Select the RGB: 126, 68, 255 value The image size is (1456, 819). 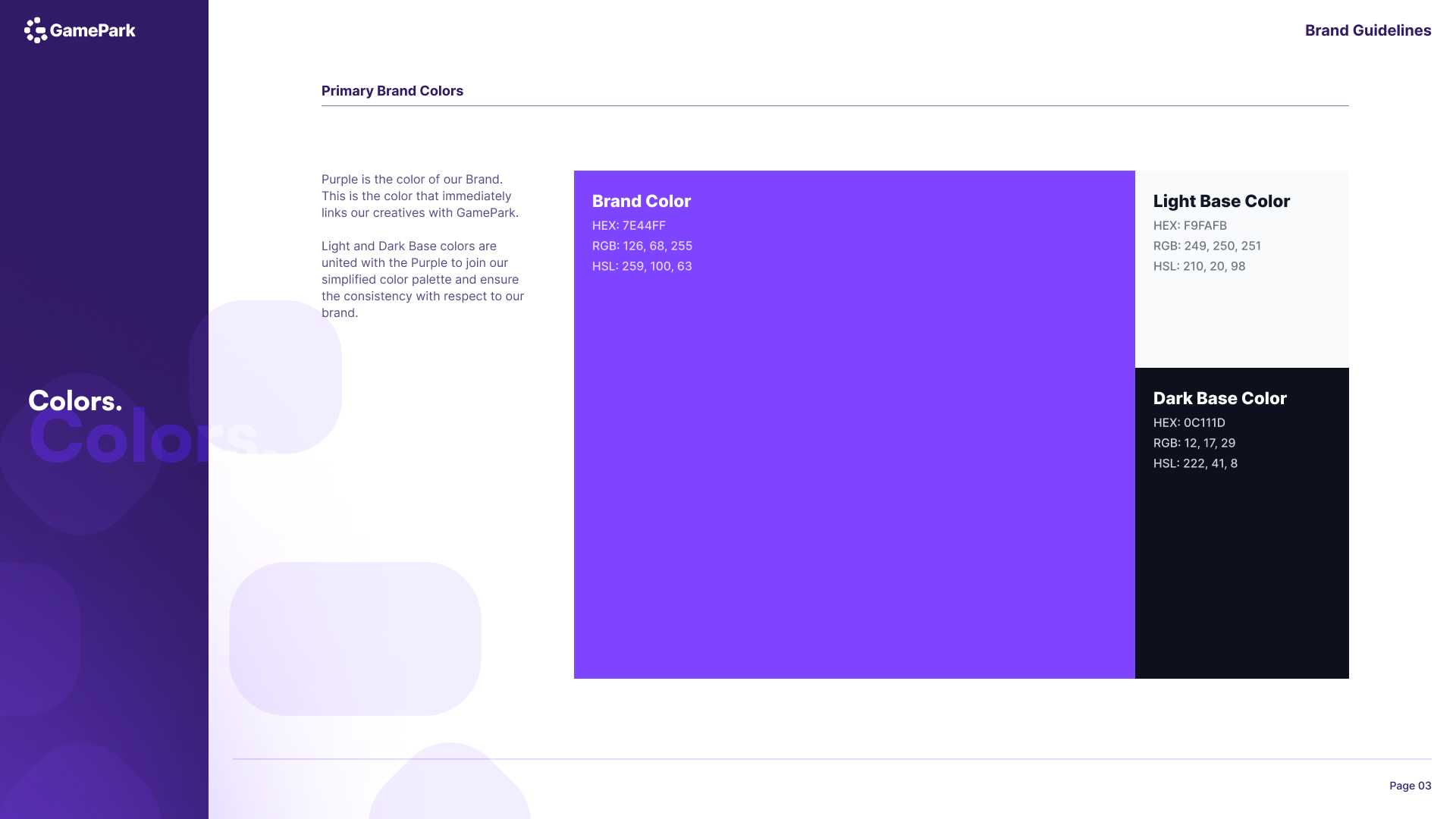click(x=642, y=246)
